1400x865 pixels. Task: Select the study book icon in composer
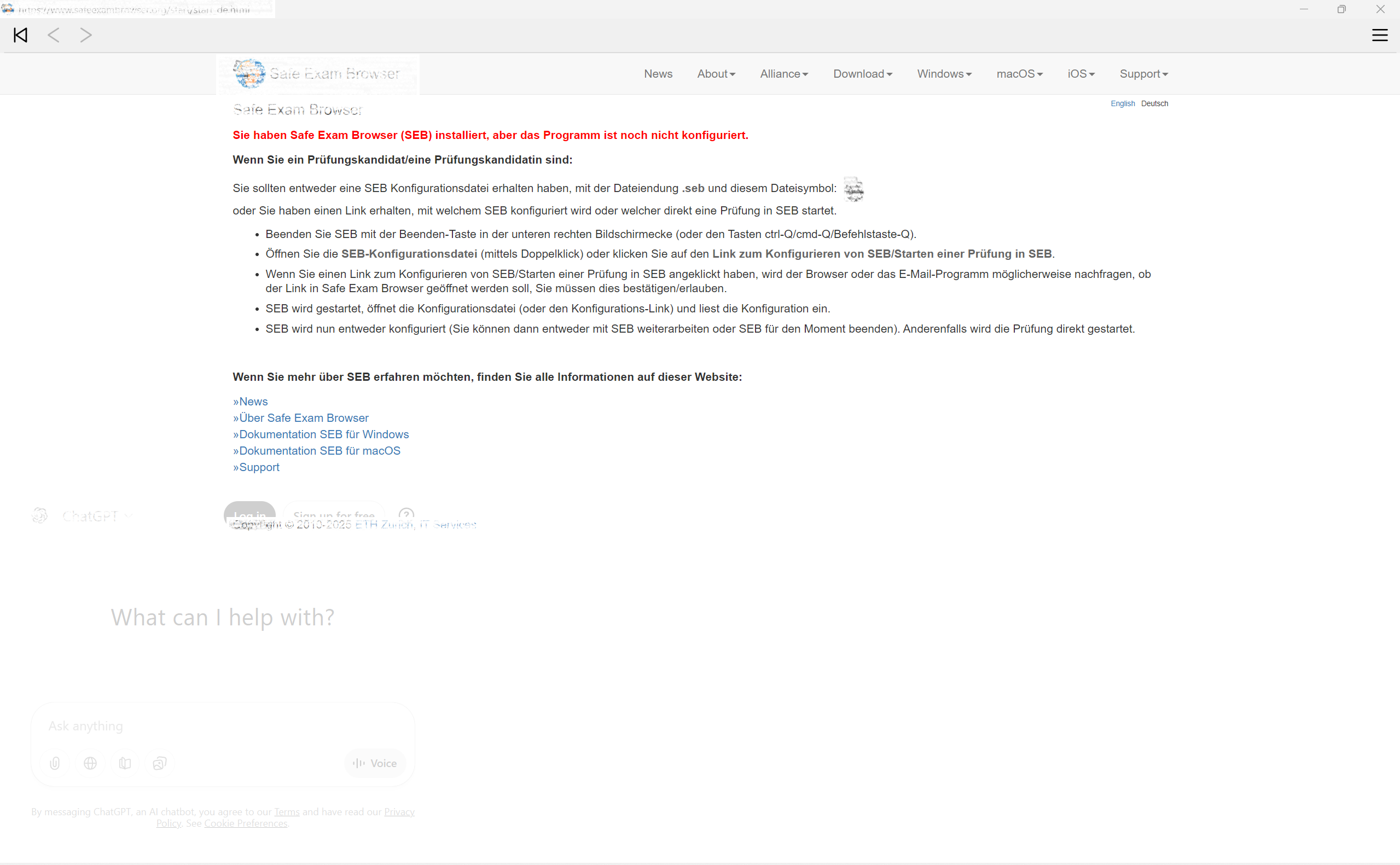[x=125, y=763]
